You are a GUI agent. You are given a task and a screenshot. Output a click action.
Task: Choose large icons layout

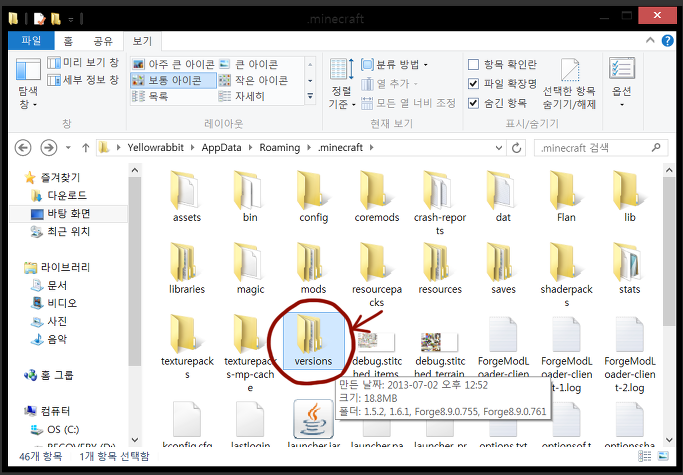point(248,64)
